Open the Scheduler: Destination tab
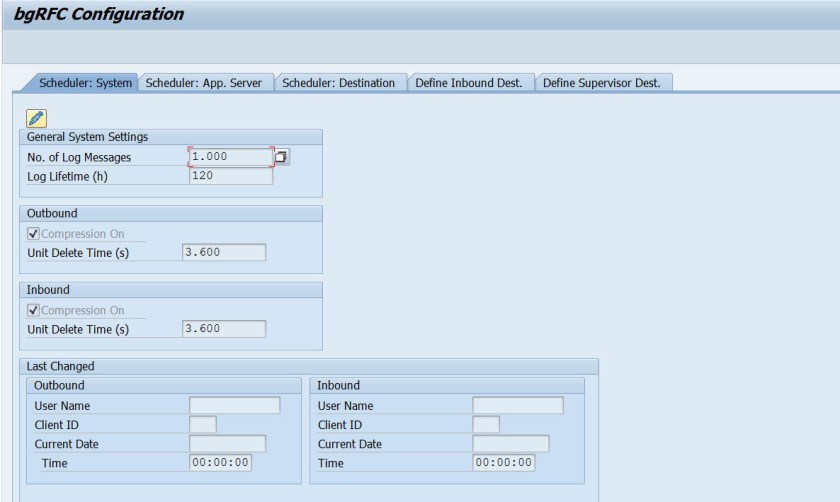 pos(338,83)
